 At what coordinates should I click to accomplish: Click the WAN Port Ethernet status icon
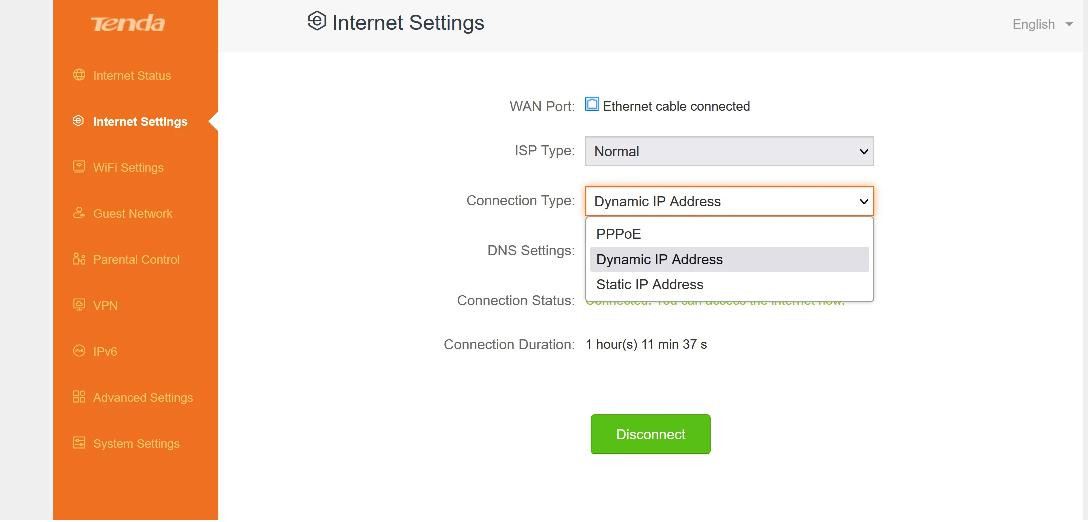click(592, 105)
